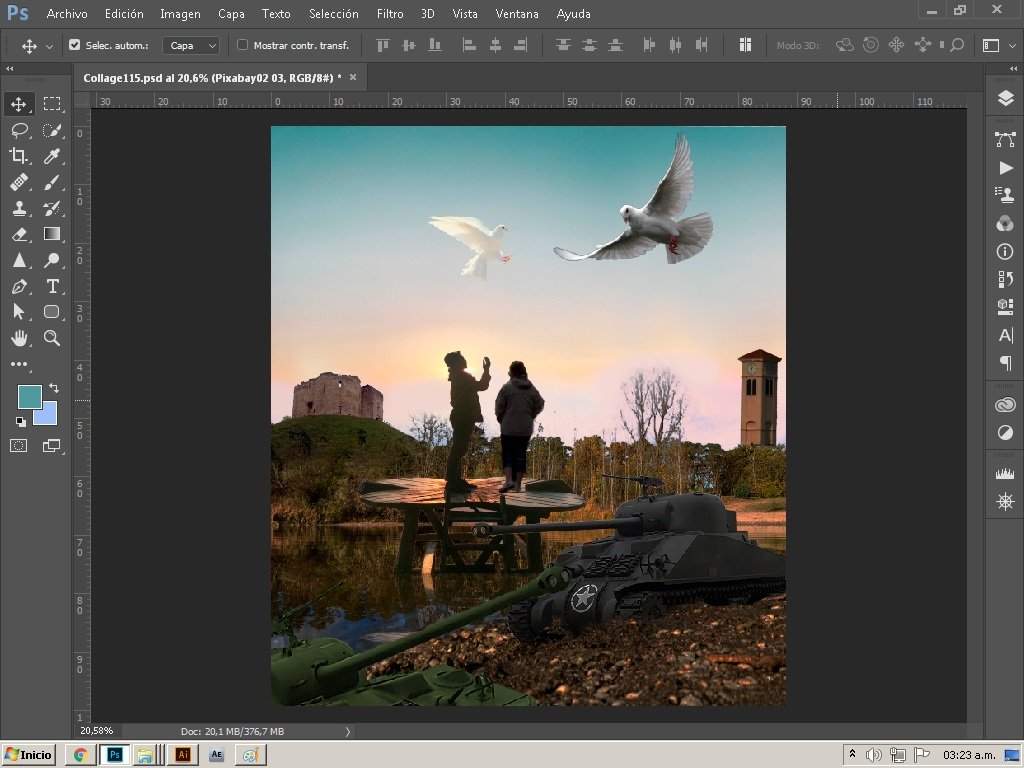Select the Sharpen tool
The image size is (1024, 768).
coord(19,260)
